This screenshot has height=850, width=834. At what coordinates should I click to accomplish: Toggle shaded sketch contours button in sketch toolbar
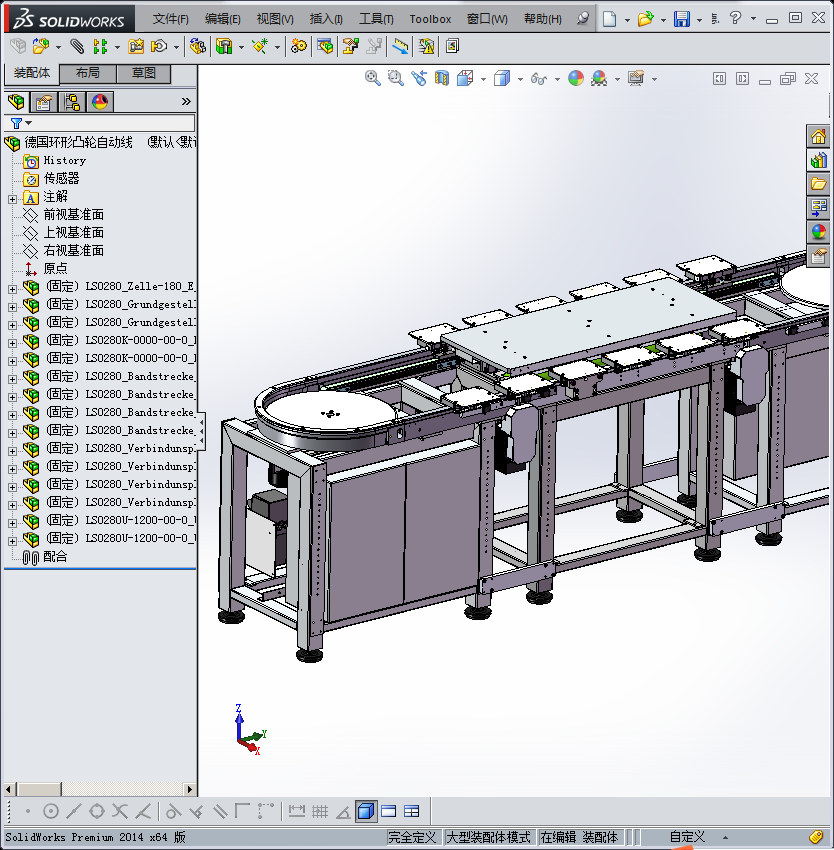click(366, 811)
